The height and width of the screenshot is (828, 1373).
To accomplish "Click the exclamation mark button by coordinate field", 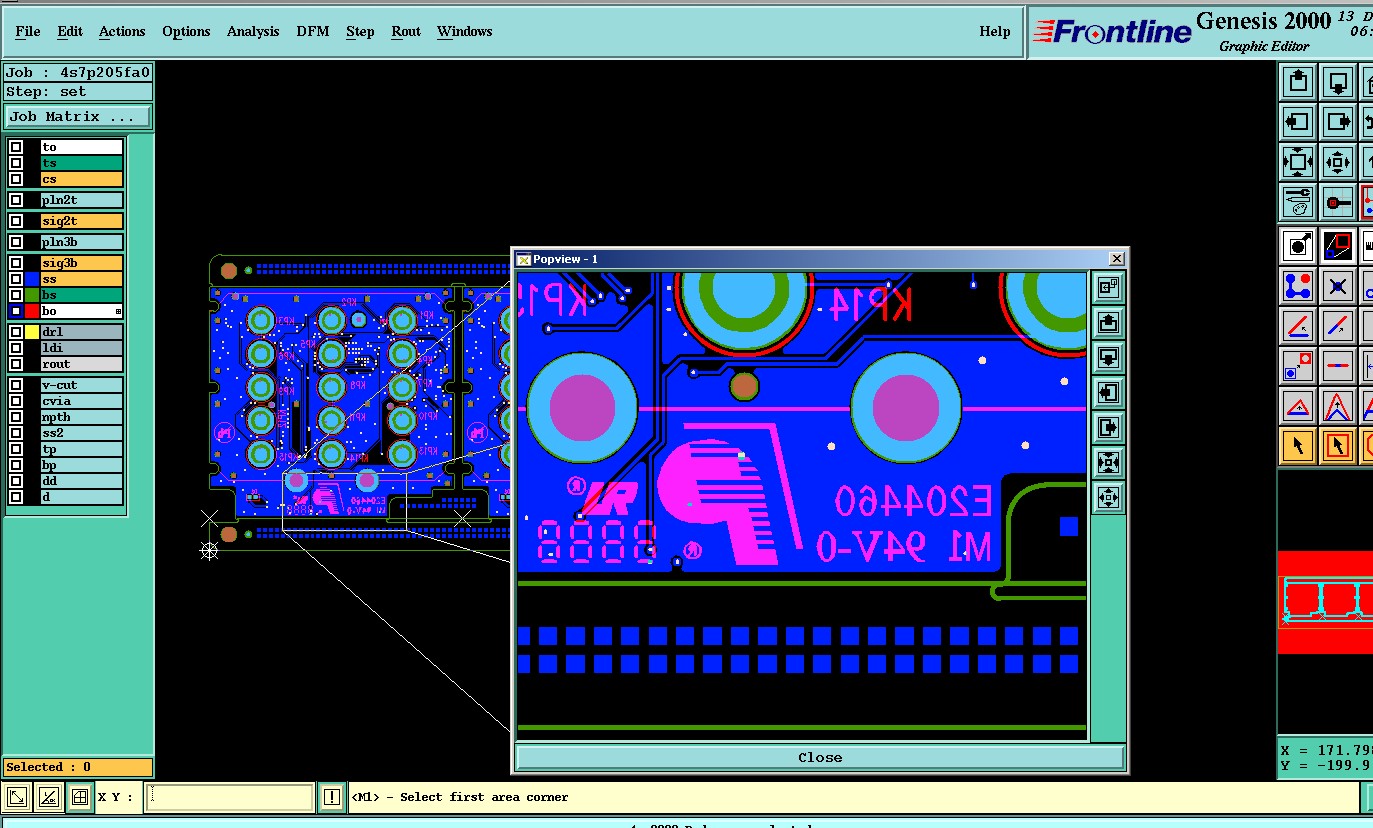I will 332,797.
